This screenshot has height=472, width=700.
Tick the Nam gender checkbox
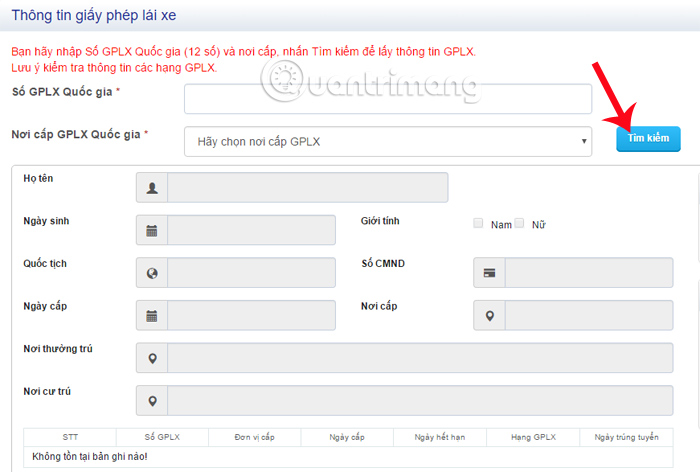(x=478, y=223)
